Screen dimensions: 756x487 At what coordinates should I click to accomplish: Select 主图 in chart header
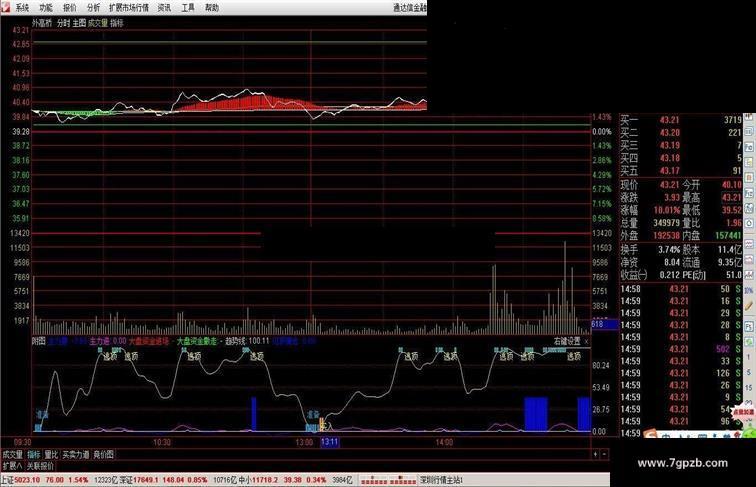pos(79,23)
